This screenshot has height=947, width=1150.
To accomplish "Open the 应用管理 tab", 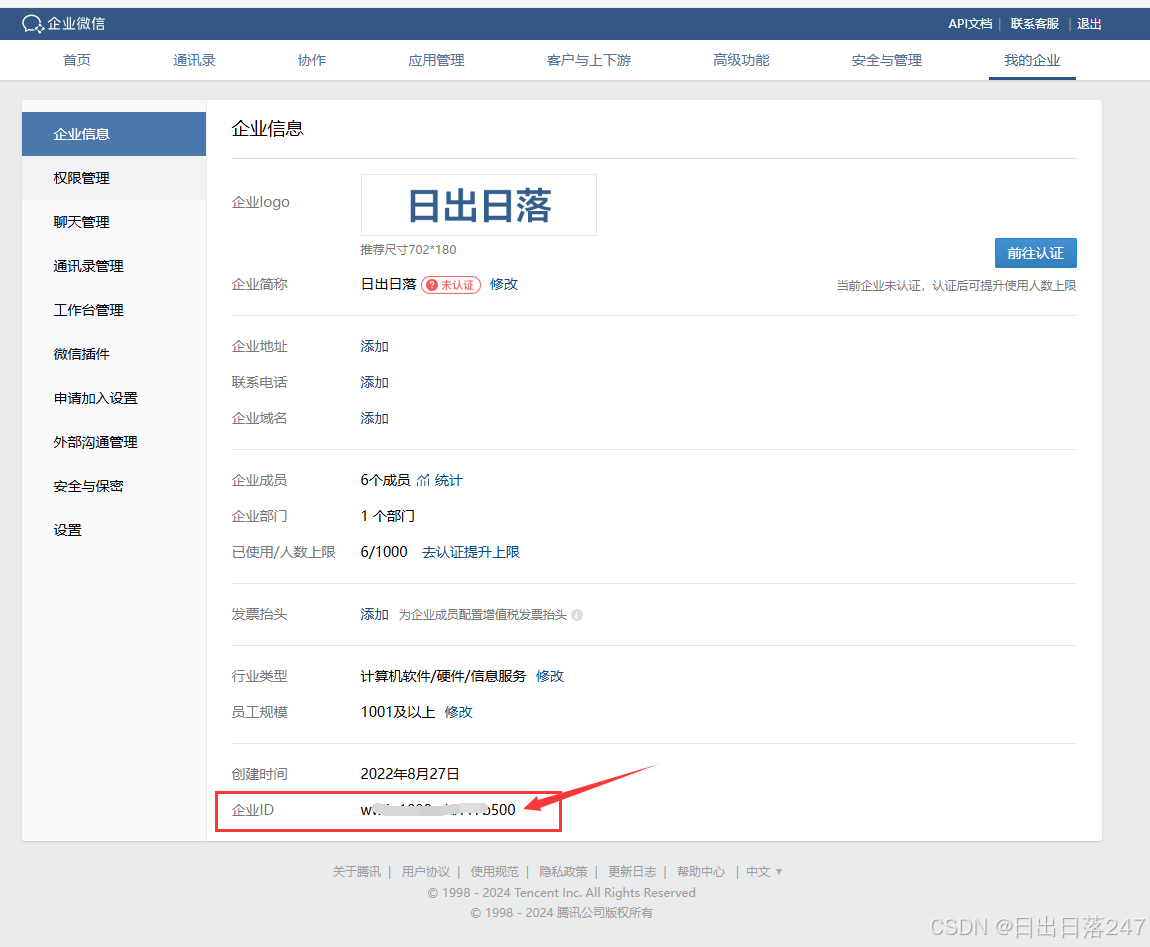I will [x=436, y=60].
